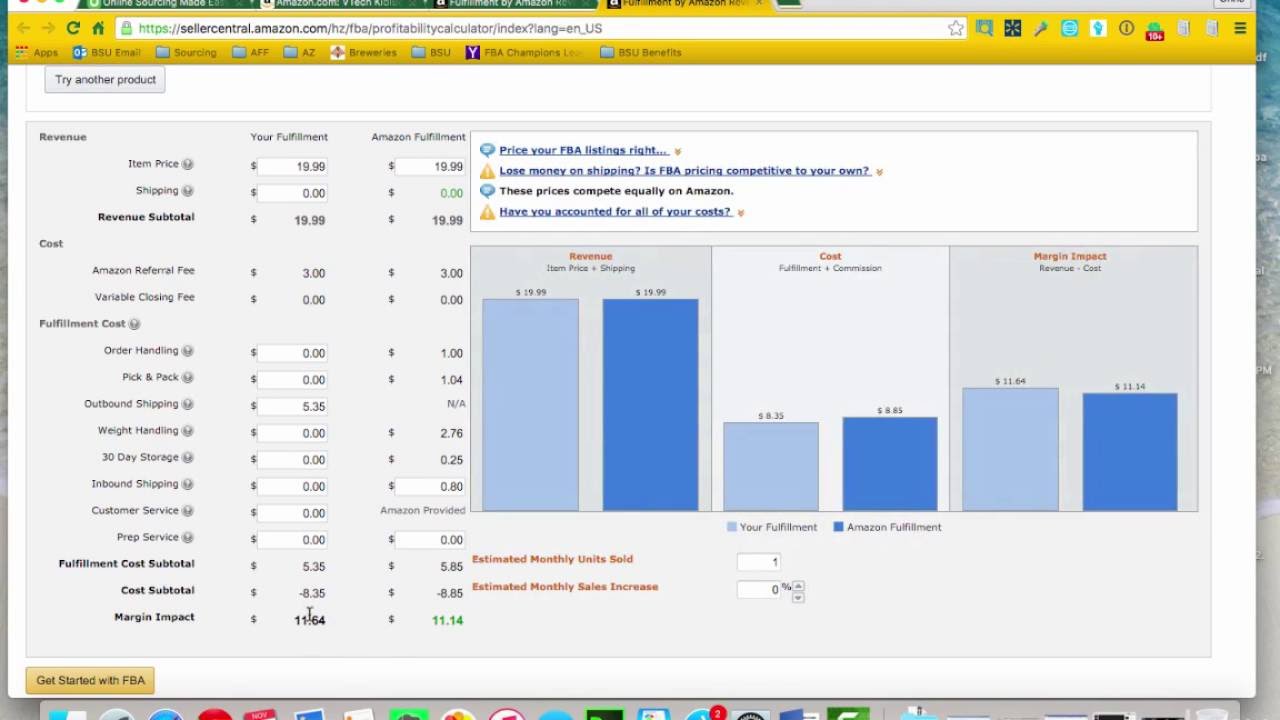Open the Chrome hamburger menu
The height and width of the screenshot is (720, 1280).
tap(1240, 28)
